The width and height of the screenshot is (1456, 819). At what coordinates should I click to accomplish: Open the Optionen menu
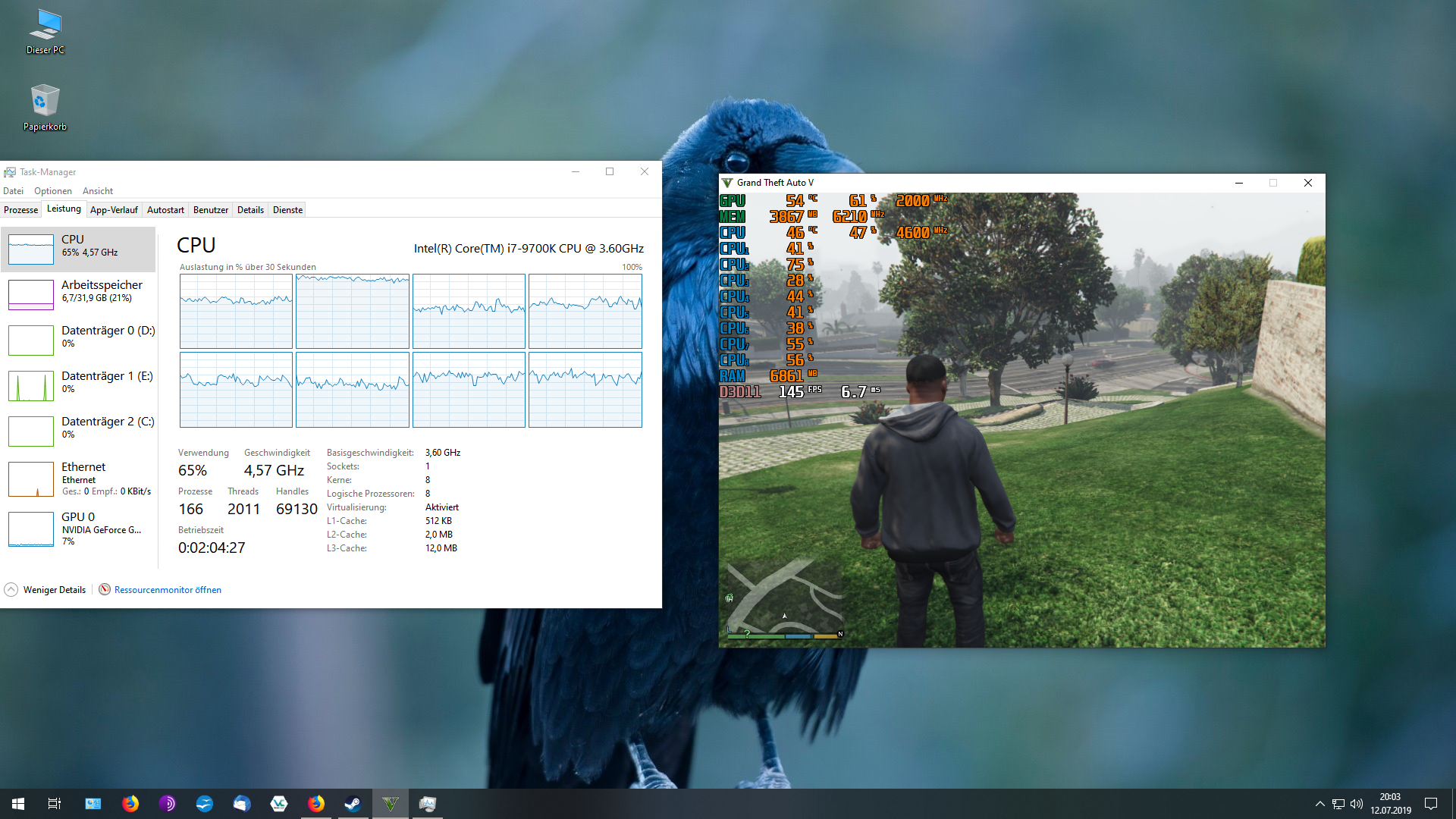click(x=53, y=191)
